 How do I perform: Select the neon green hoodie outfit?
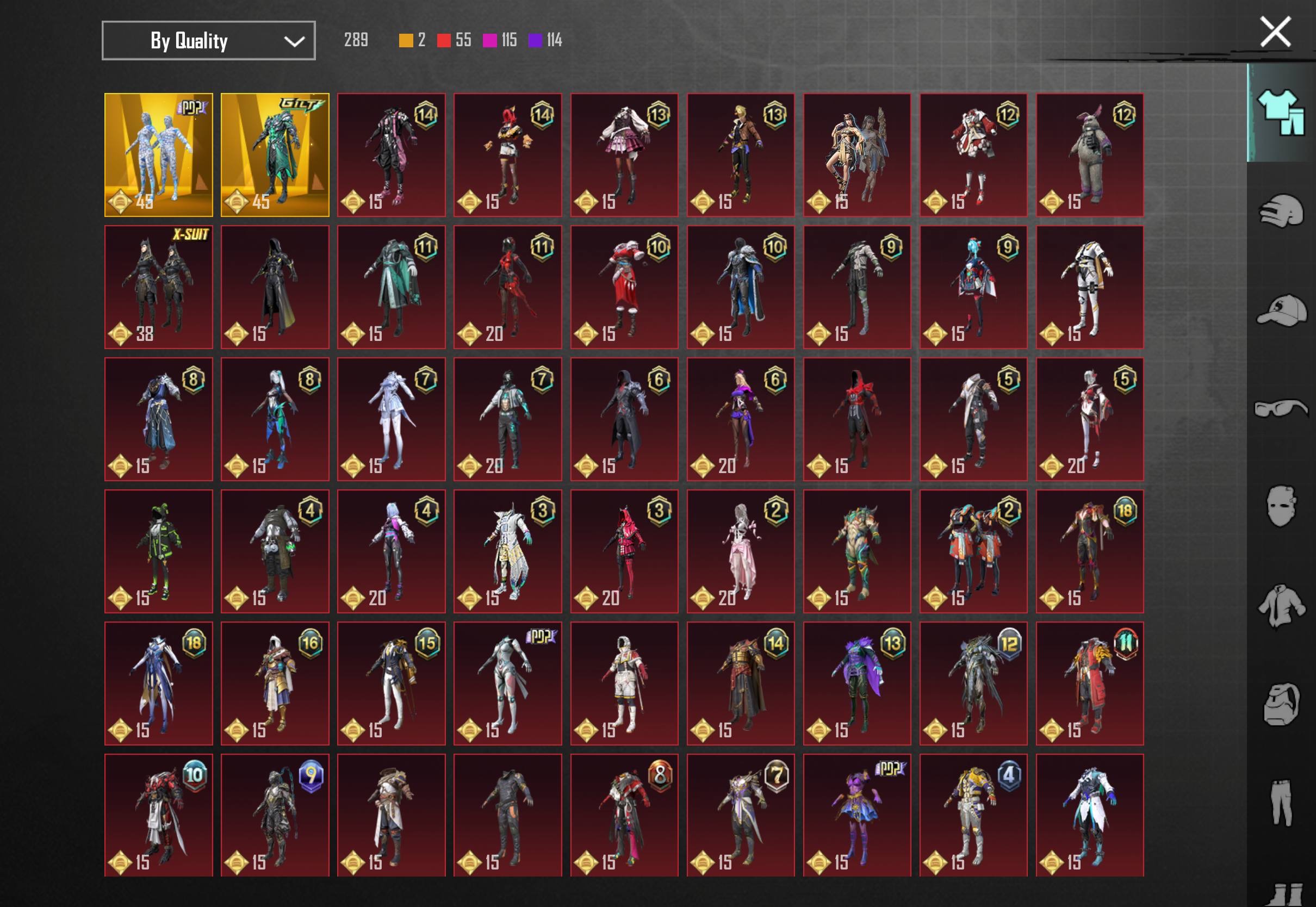pos(159,551)
